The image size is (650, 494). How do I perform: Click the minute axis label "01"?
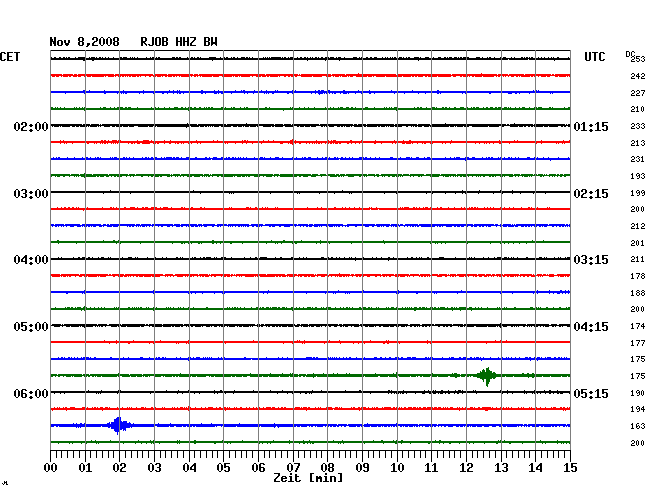point(85,468)
